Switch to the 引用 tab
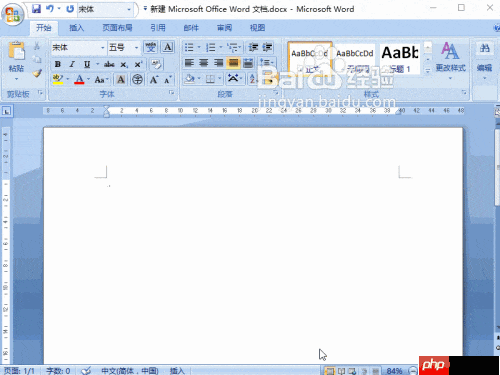Screen dimensions: 500x375 [x=158, y=28]
